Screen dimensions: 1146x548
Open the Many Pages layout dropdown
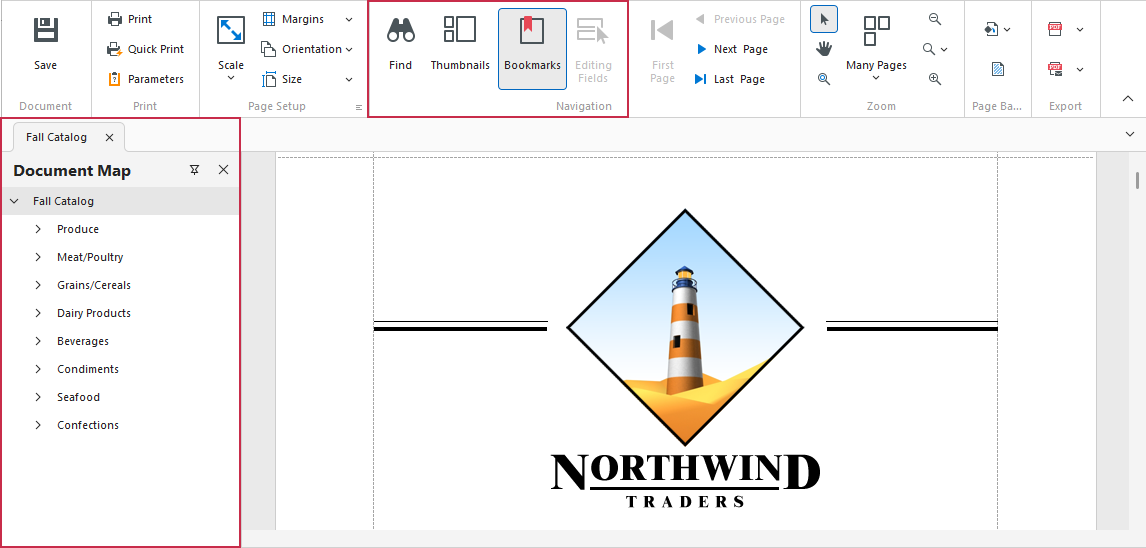(876, 48)
